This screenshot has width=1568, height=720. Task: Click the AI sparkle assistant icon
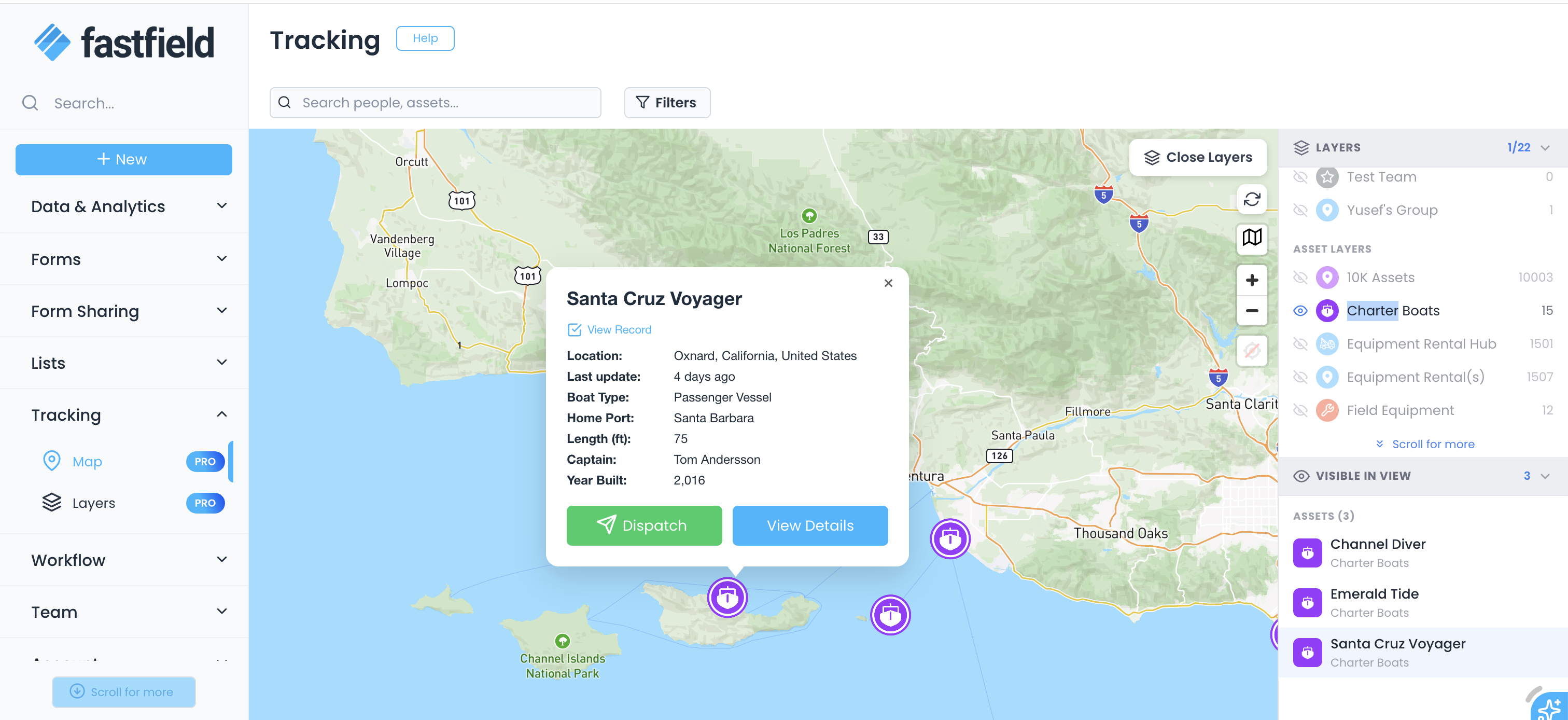tap(1549, 708)
